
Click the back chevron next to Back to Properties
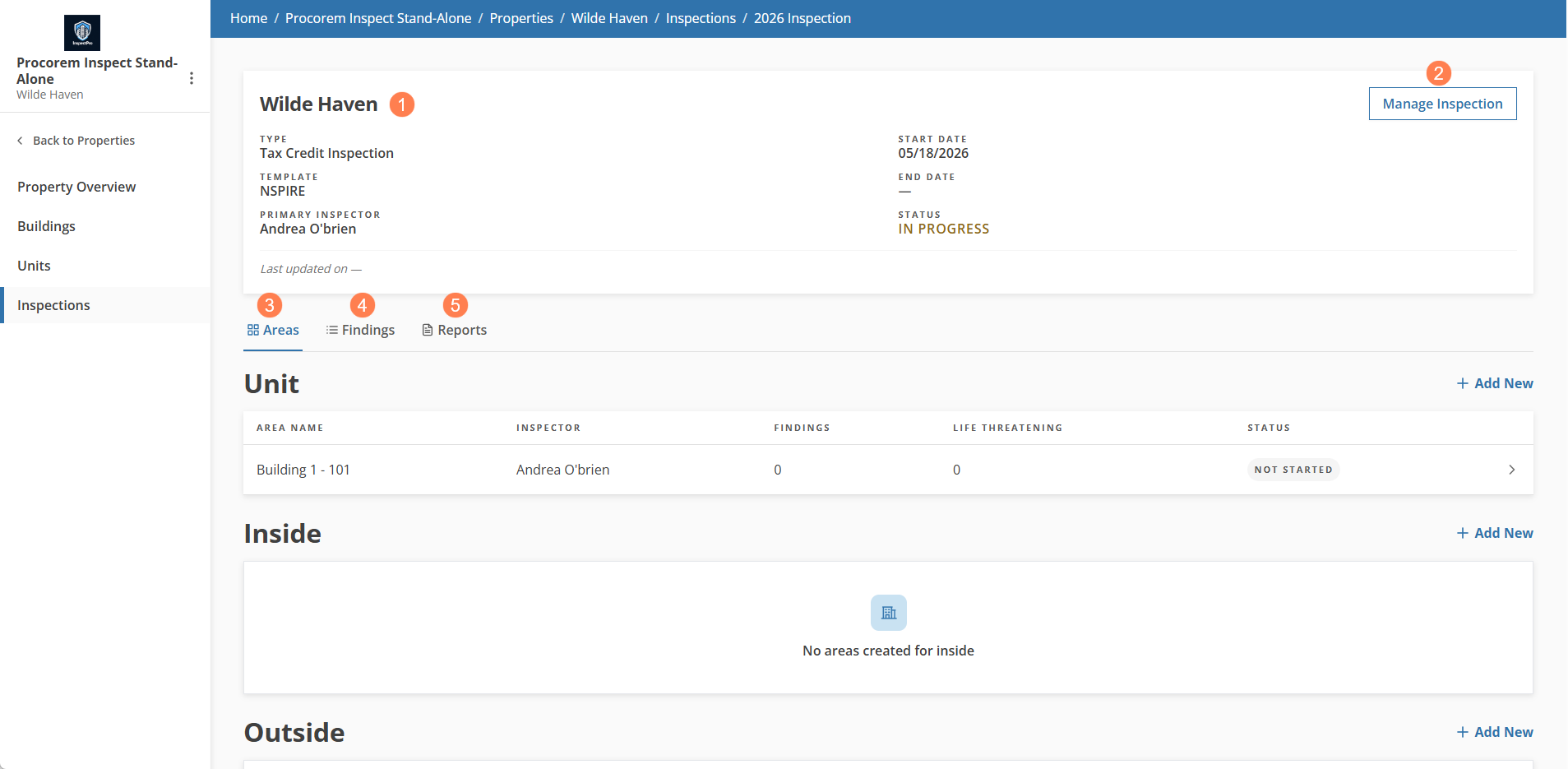pos(20,141)
